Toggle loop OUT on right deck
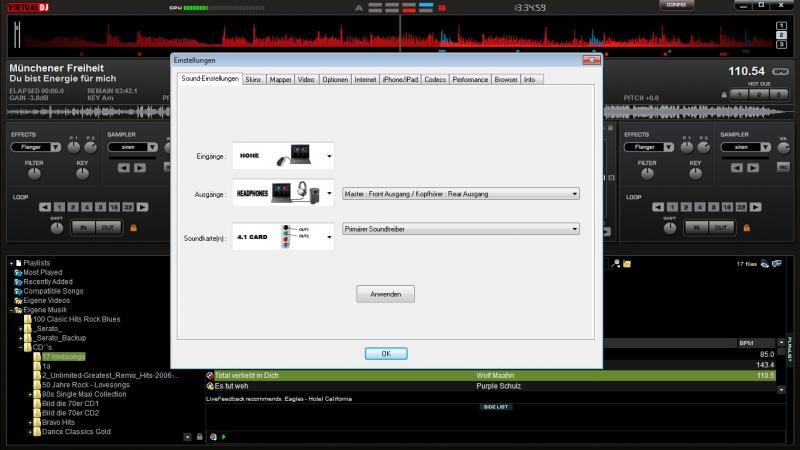Image resolution: width=800 pixels, height=450 pixels. (719, 228)
